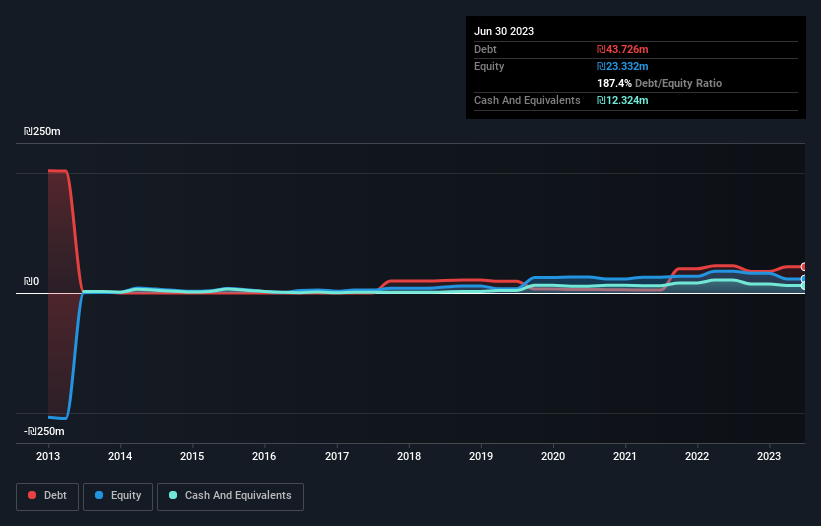Click the ₪250m y-axis label

coord(42,131)
